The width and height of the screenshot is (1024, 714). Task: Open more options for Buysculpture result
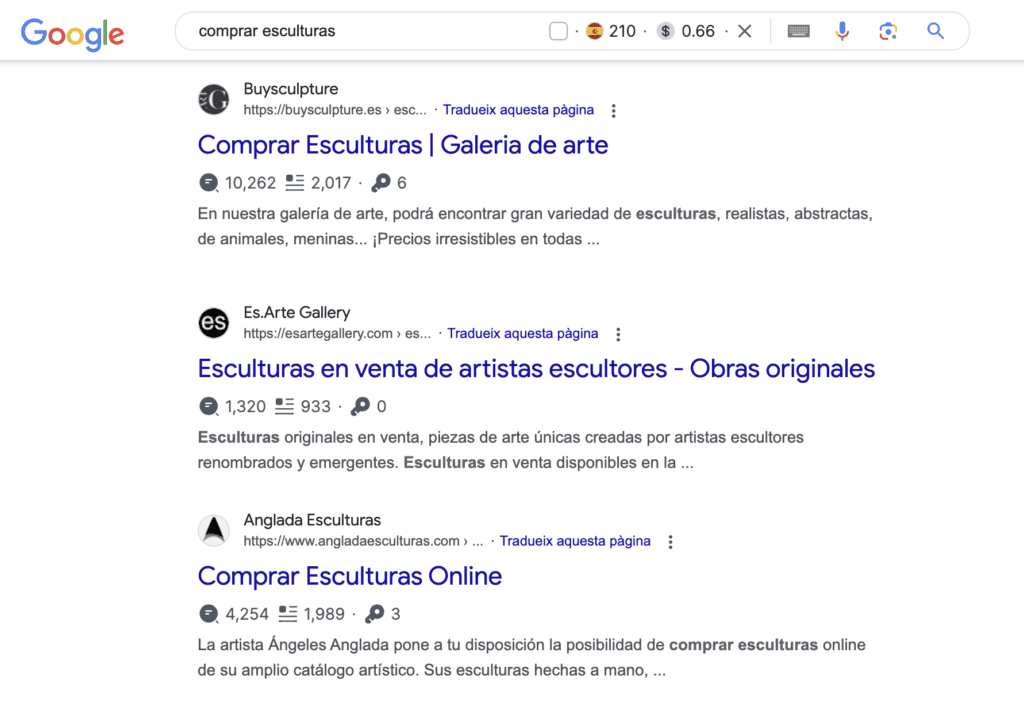click(x=613, y=110)
